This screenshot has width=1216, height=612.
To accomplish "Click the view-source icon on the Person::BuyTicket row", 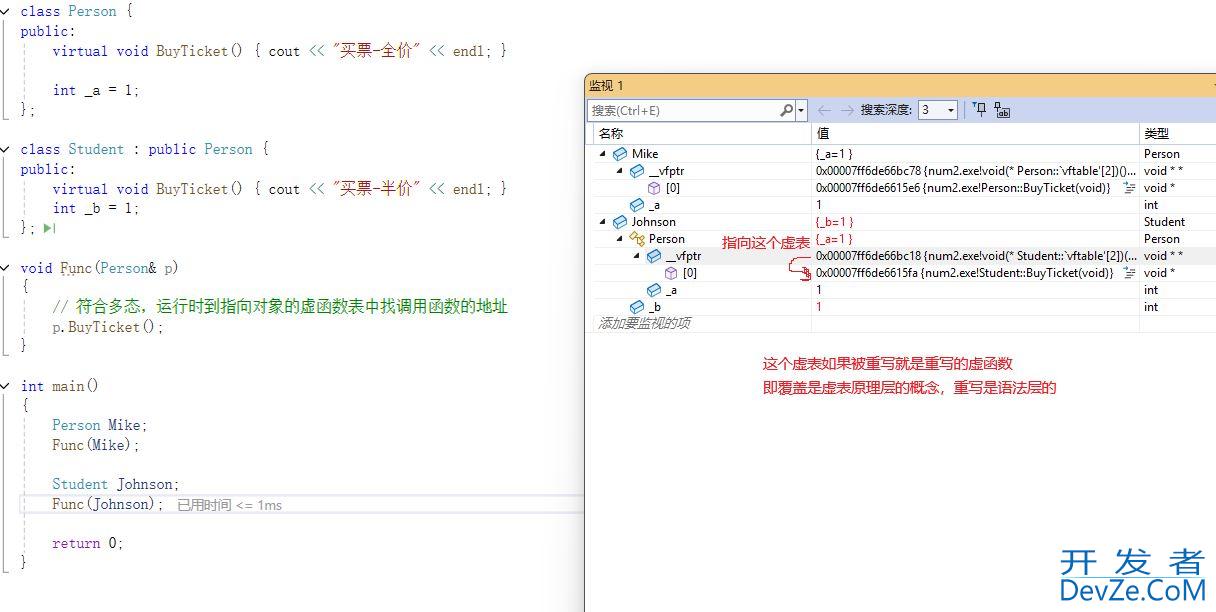I will click(1129, 188).
